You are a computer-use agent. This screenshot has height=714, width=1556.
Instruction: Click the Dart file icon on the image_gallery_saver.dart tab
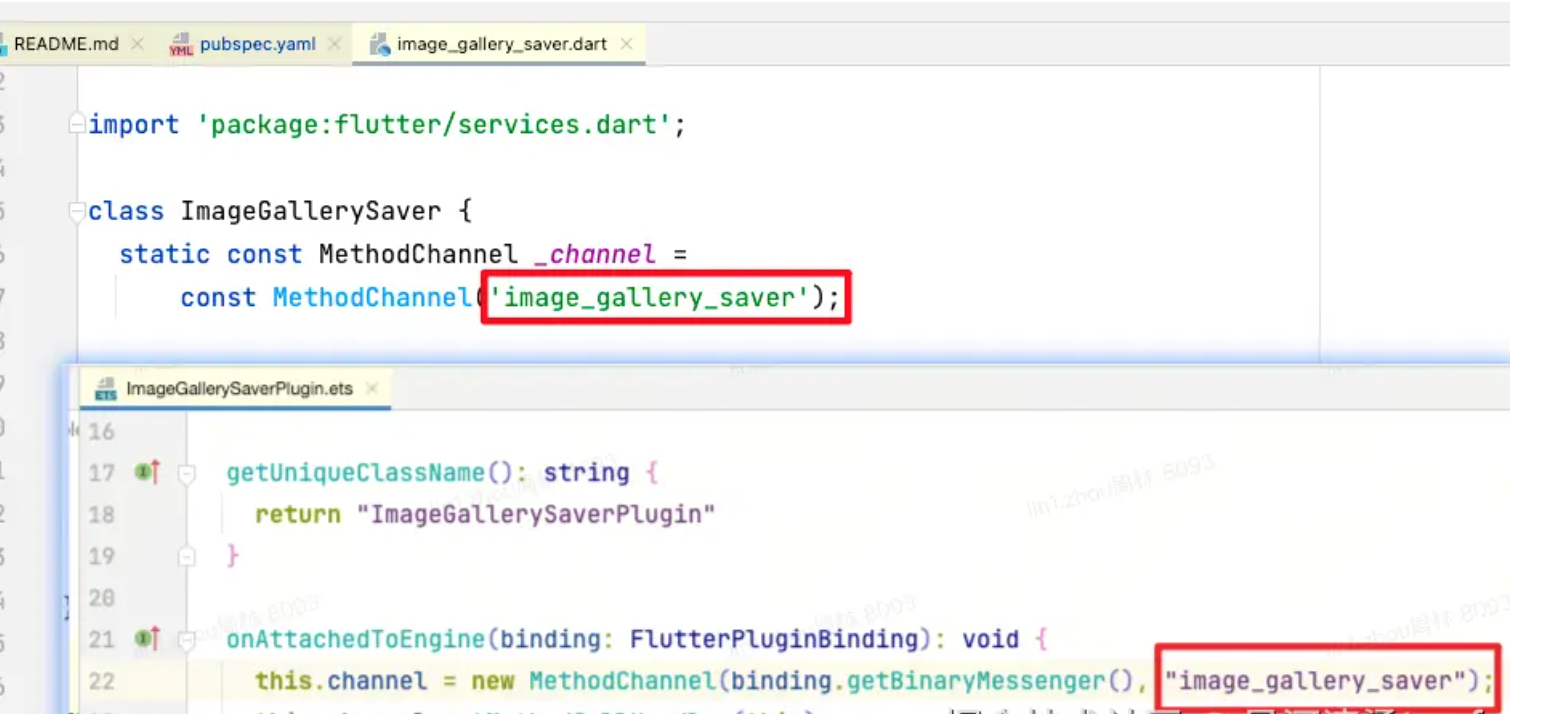tap(379, 45)
